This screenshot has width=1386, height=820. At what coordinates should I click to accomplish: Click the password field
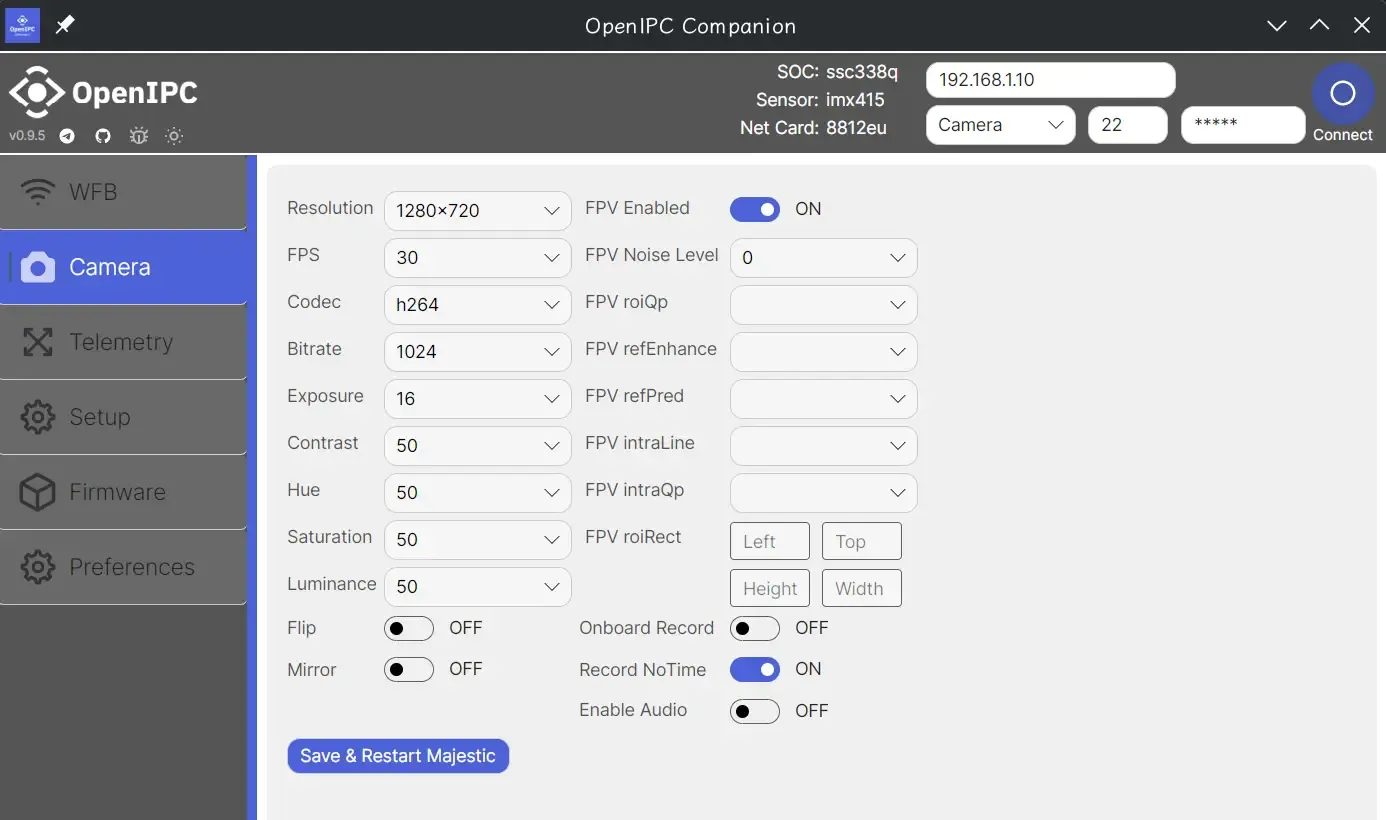click(1243, 125)
